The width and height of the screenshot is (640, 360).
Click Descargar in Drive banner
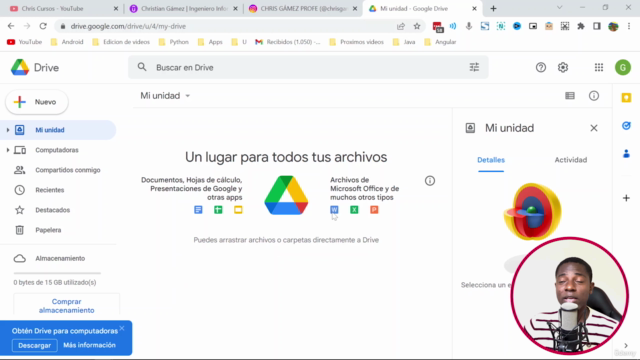(34, 345)
